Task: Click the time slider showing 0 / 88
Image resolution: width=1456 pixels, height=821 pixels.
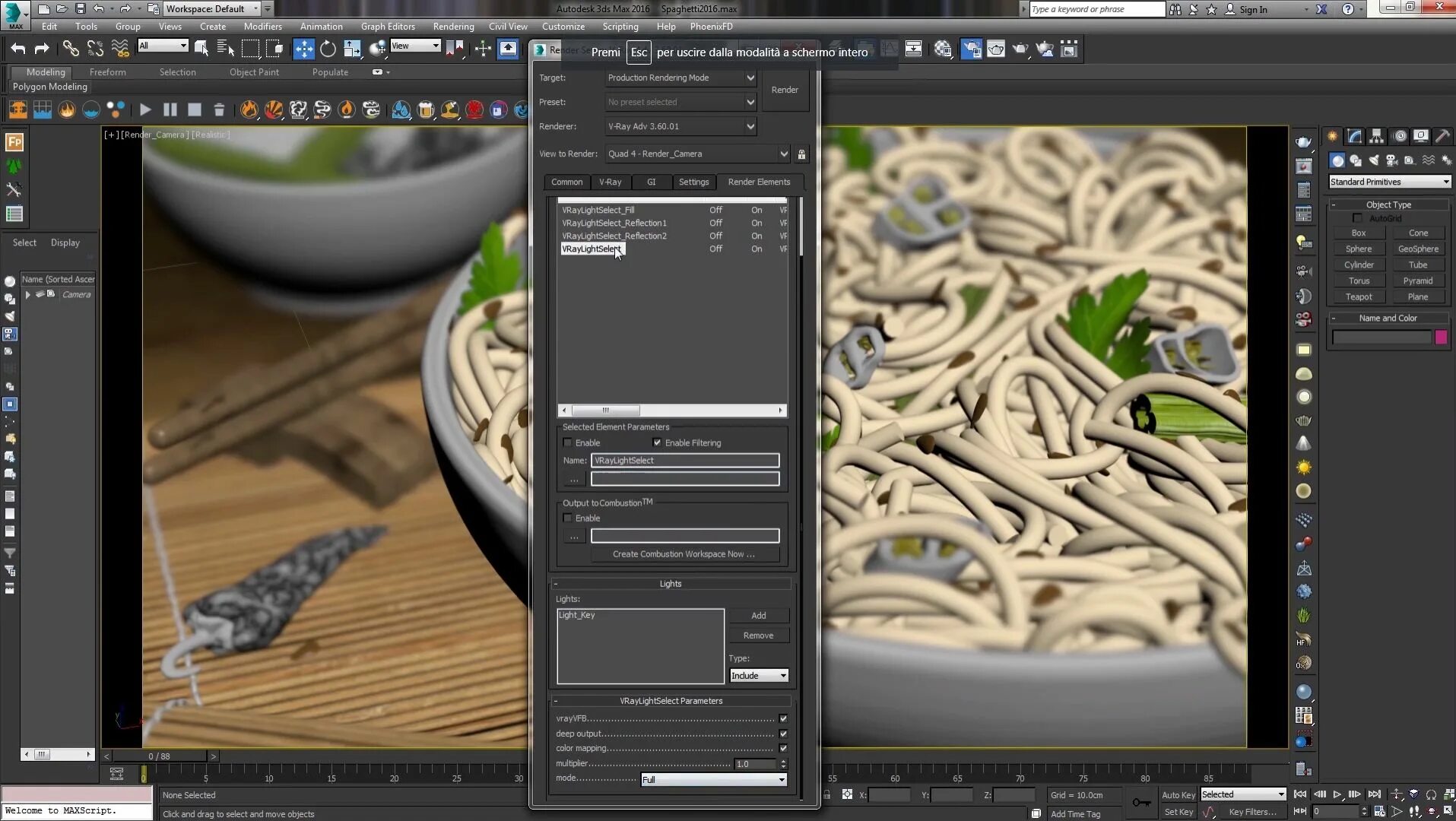Action: point(160,756)
